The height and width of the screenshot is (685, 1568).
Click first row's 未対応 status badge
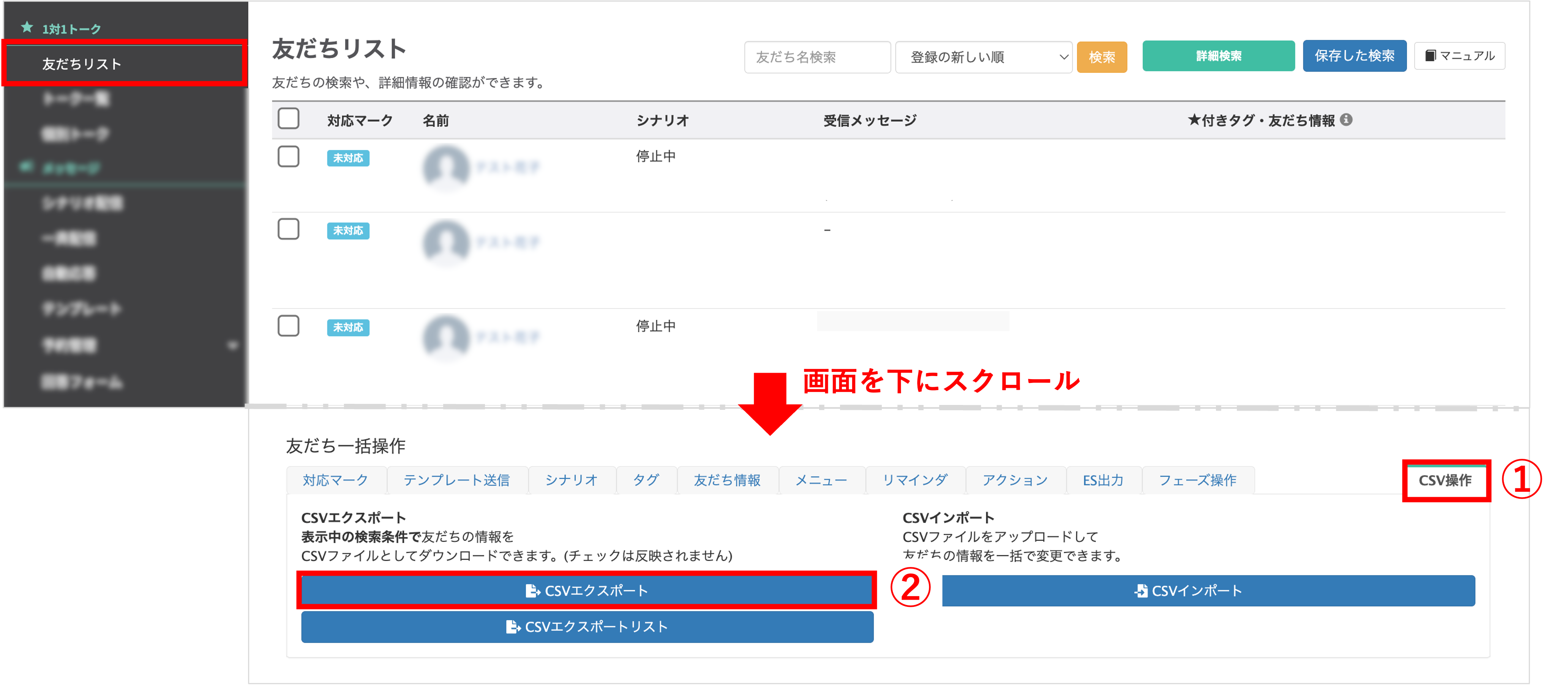point(347,158)
